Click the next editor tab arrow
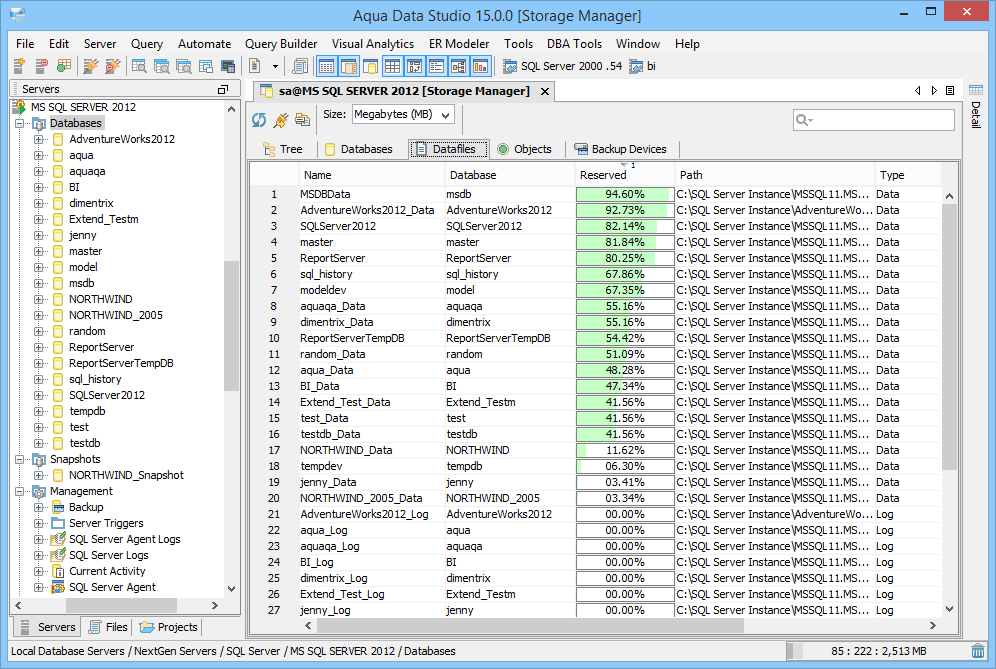 pyautogui.click(x=934, y=91)
